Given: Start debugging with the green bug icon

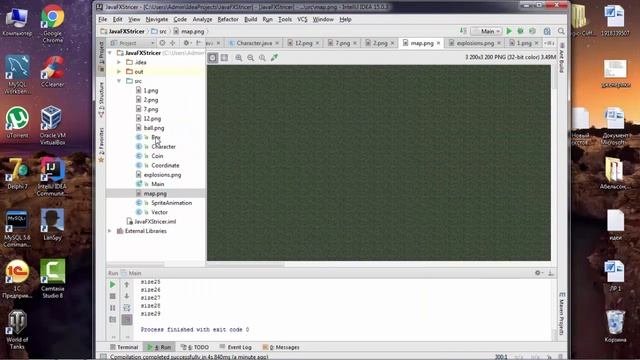Looking at the screenshot, I should point(520,31).
